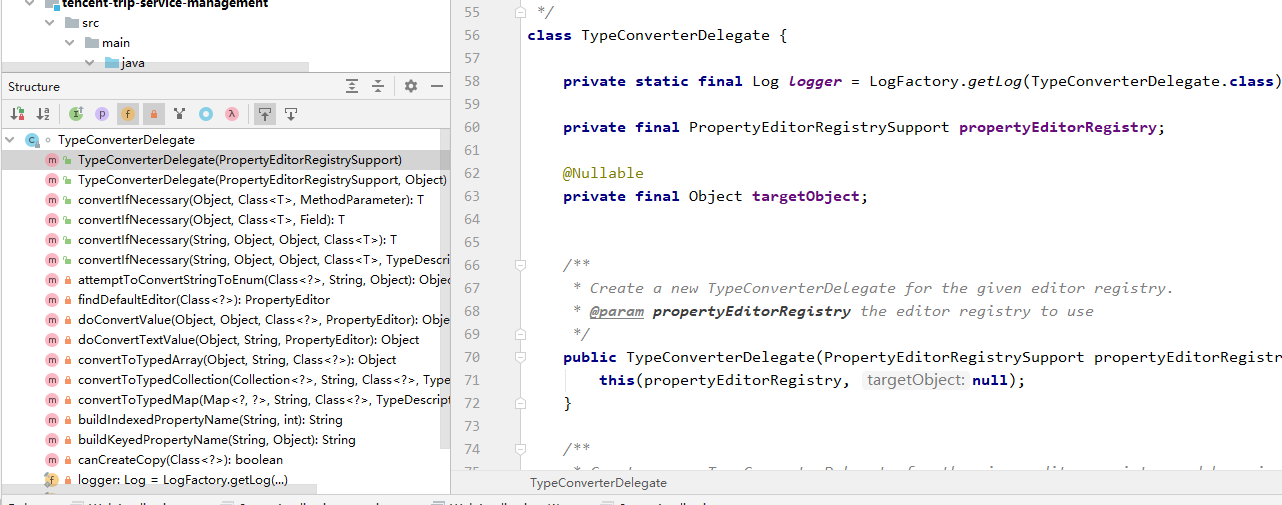Select findDefaultEditor(Class<?>) method in Structure

pos(225,300)
